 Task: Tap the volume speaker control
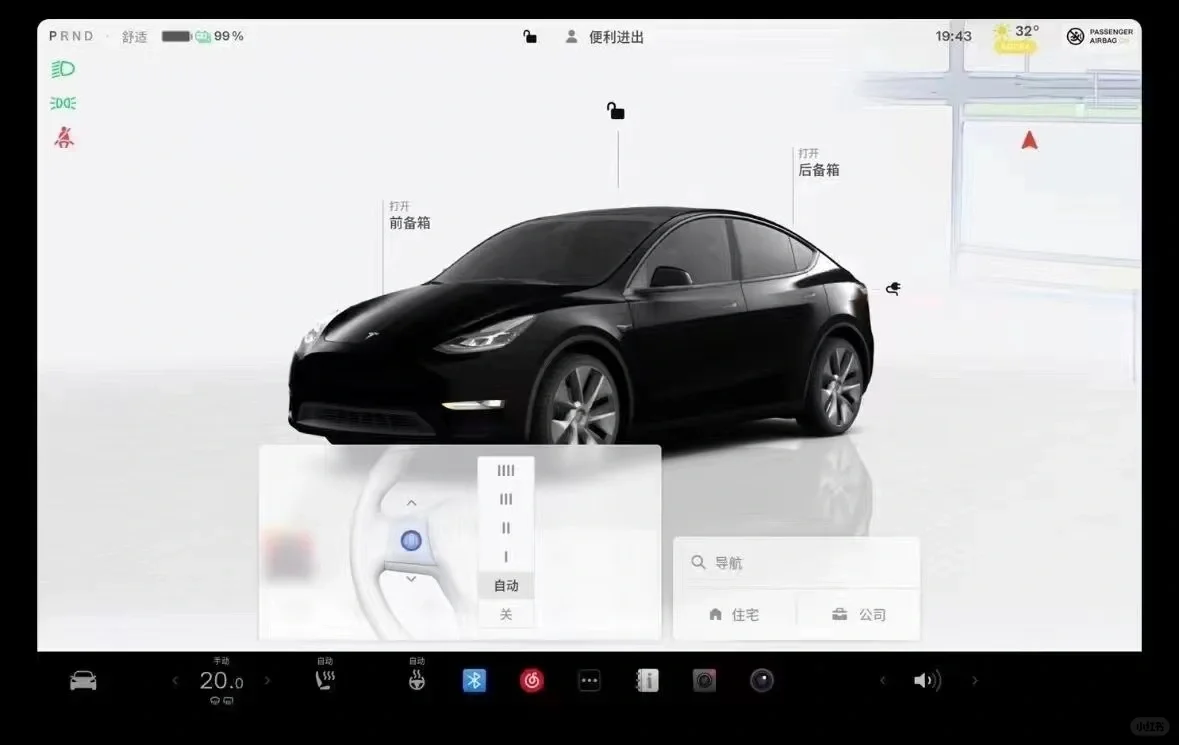[927, 680]
